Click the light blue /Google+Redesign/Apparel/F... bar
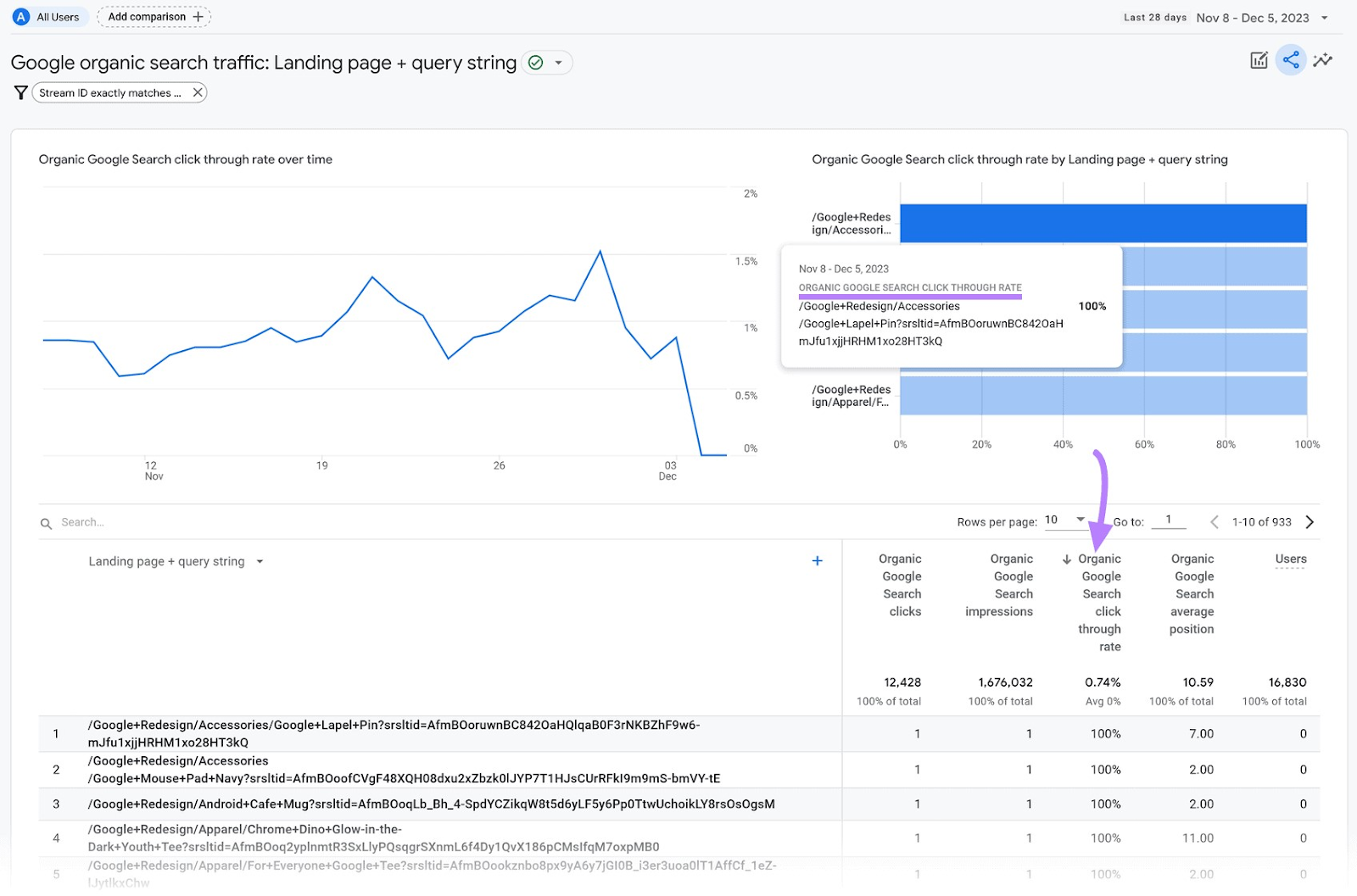The width and height of the screenshot is (1357, 896). [x=1103, y=395]
